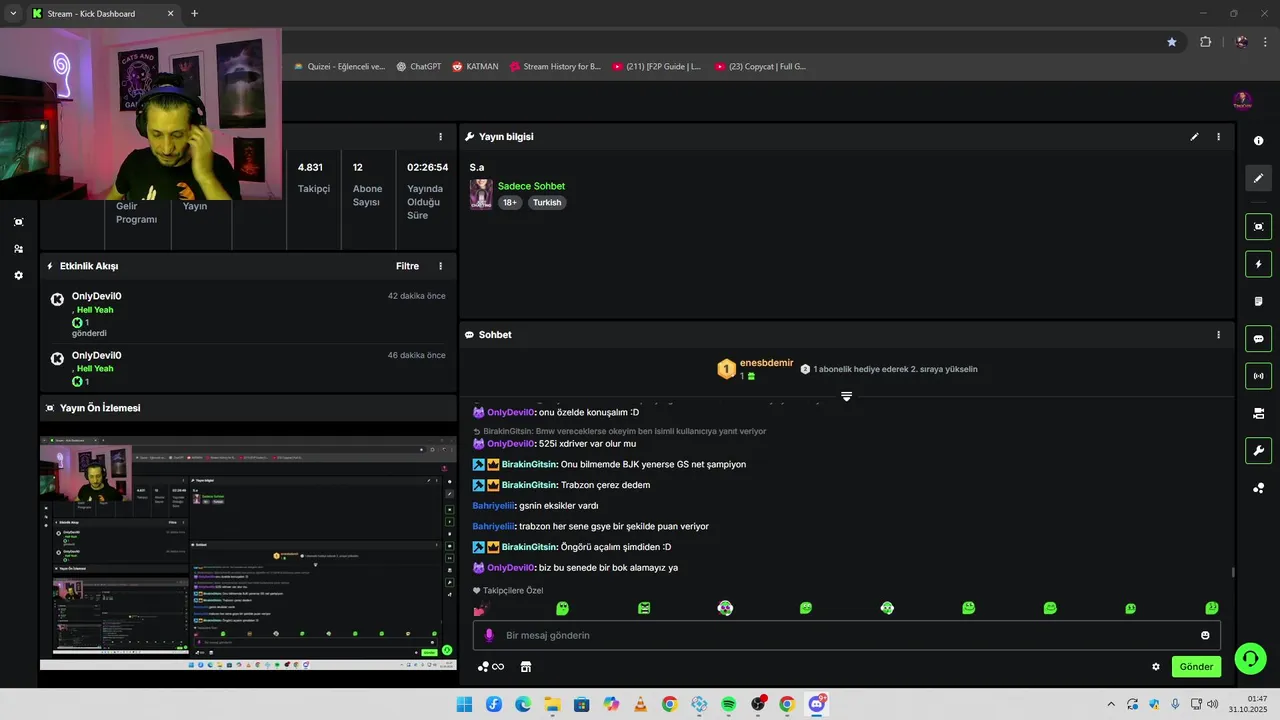Click the community people icon in left sidebar

pyautogui.click(x=18, y=249)
